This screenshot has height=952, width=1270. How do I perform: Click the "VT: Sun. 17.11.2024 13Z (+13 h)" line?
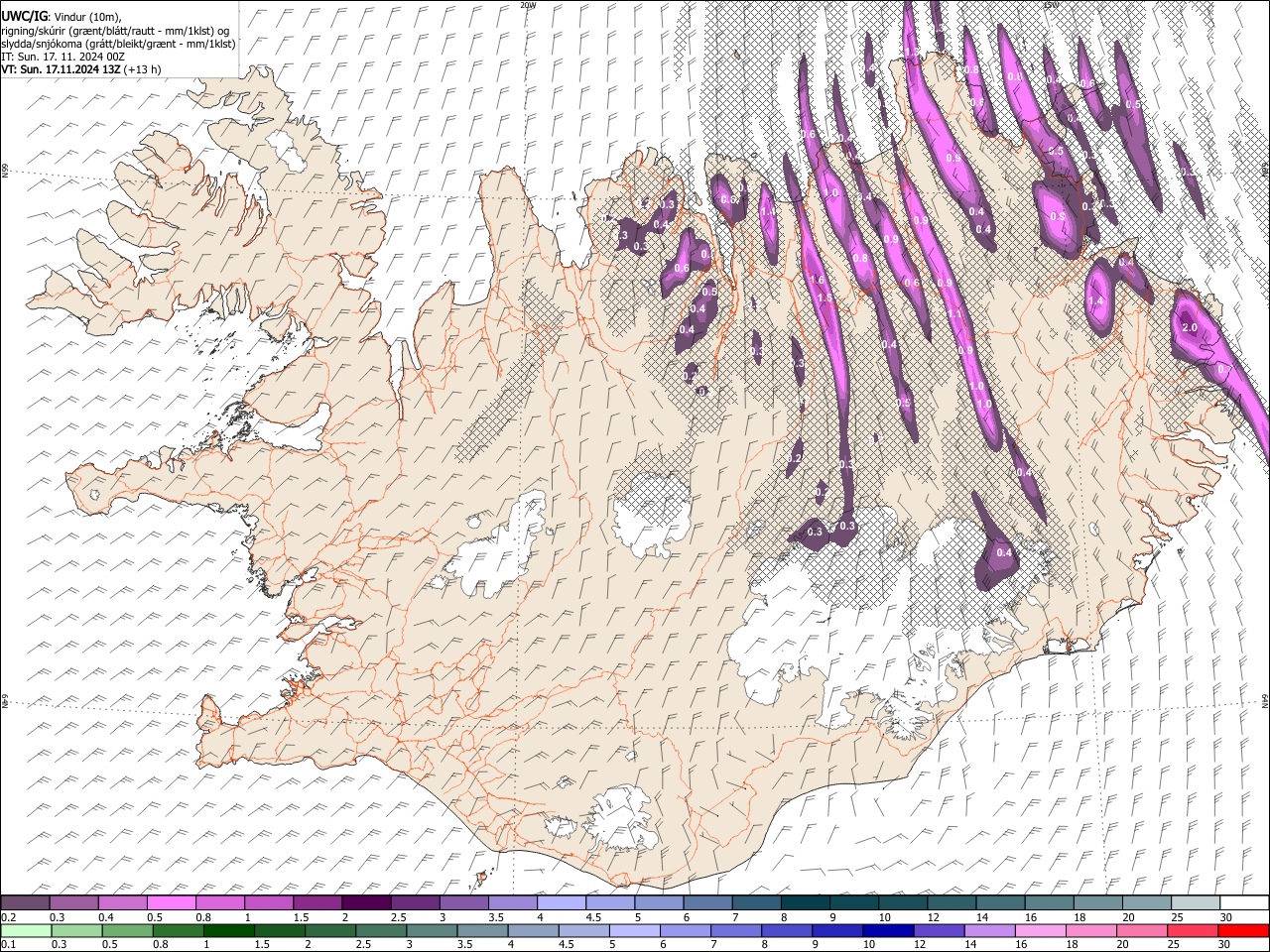(81, 69)
